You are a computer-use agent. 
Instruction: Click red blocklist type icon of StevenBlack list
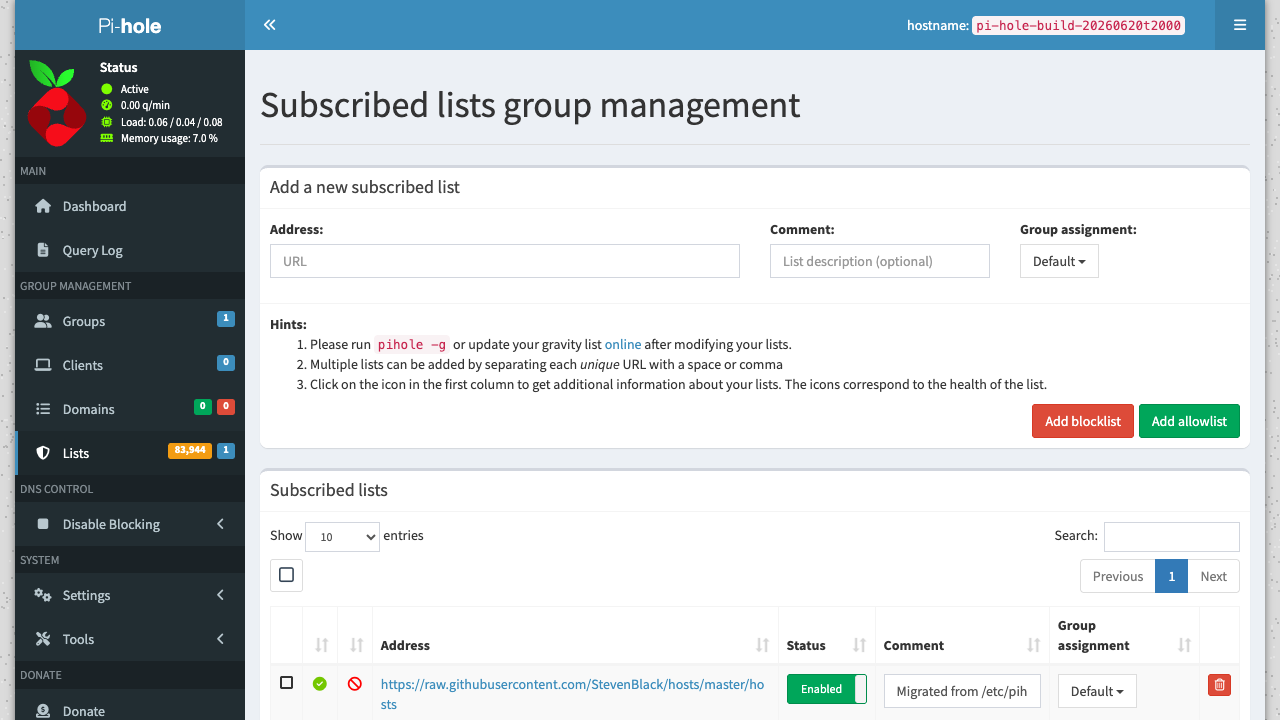coord(355,684)
